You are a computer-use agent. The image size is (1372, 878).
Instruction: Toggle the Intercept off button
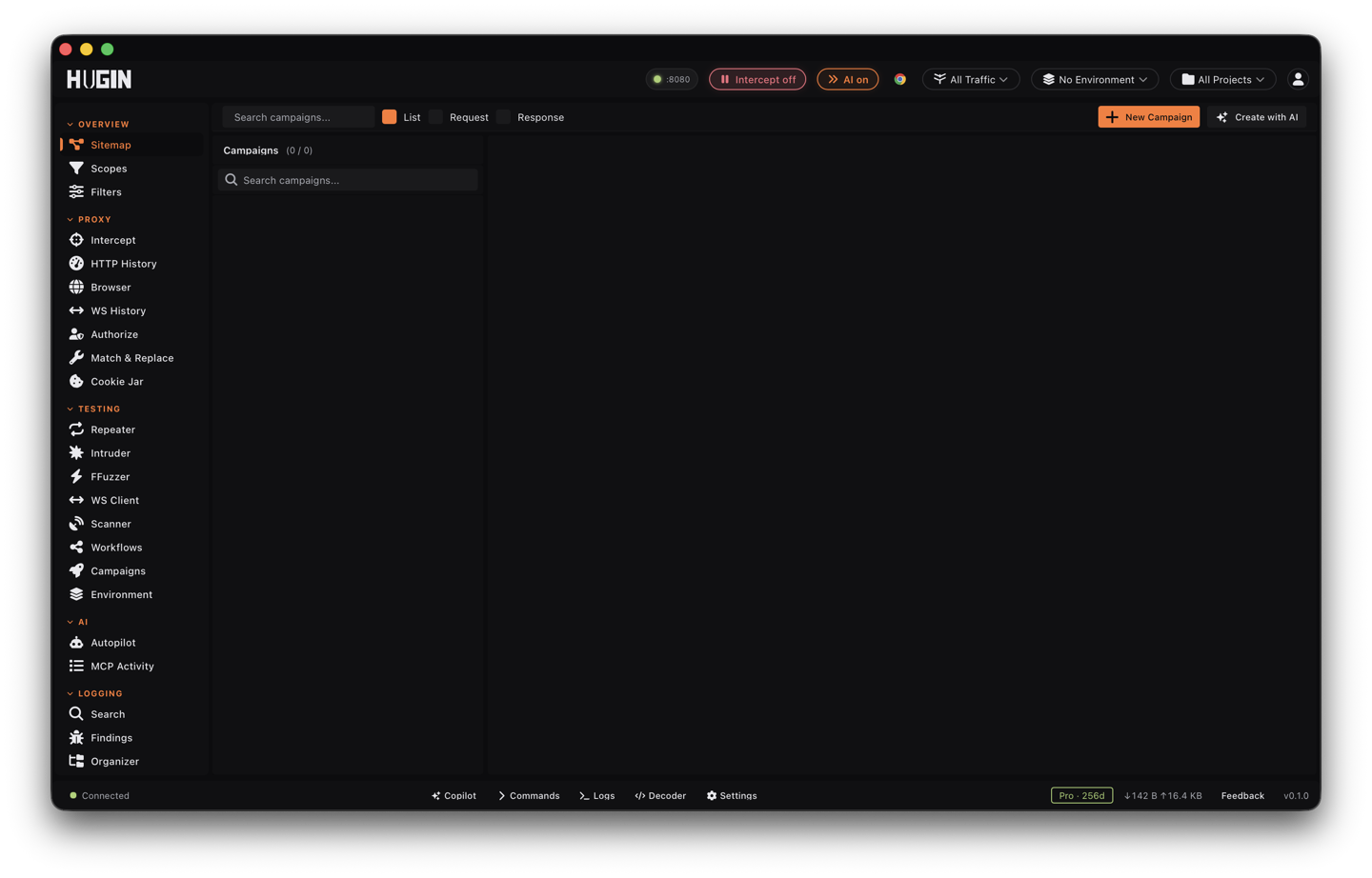[x=757, y=79]
